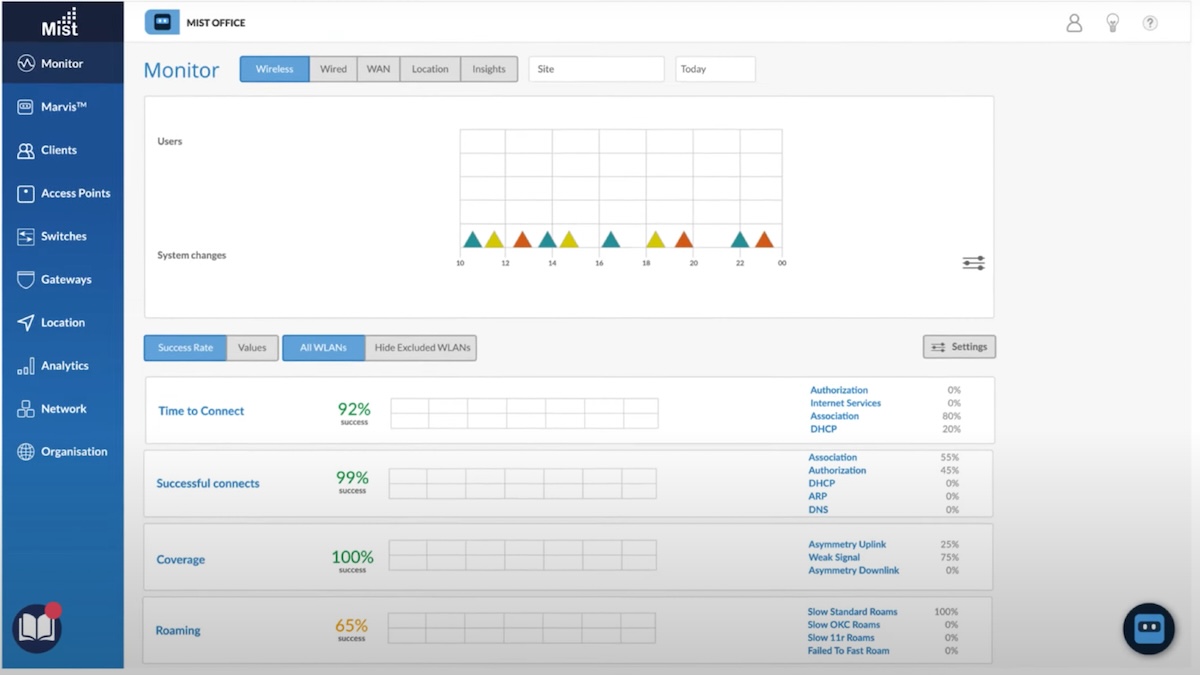Expand the Today time range dropdown

pos(715,69)
